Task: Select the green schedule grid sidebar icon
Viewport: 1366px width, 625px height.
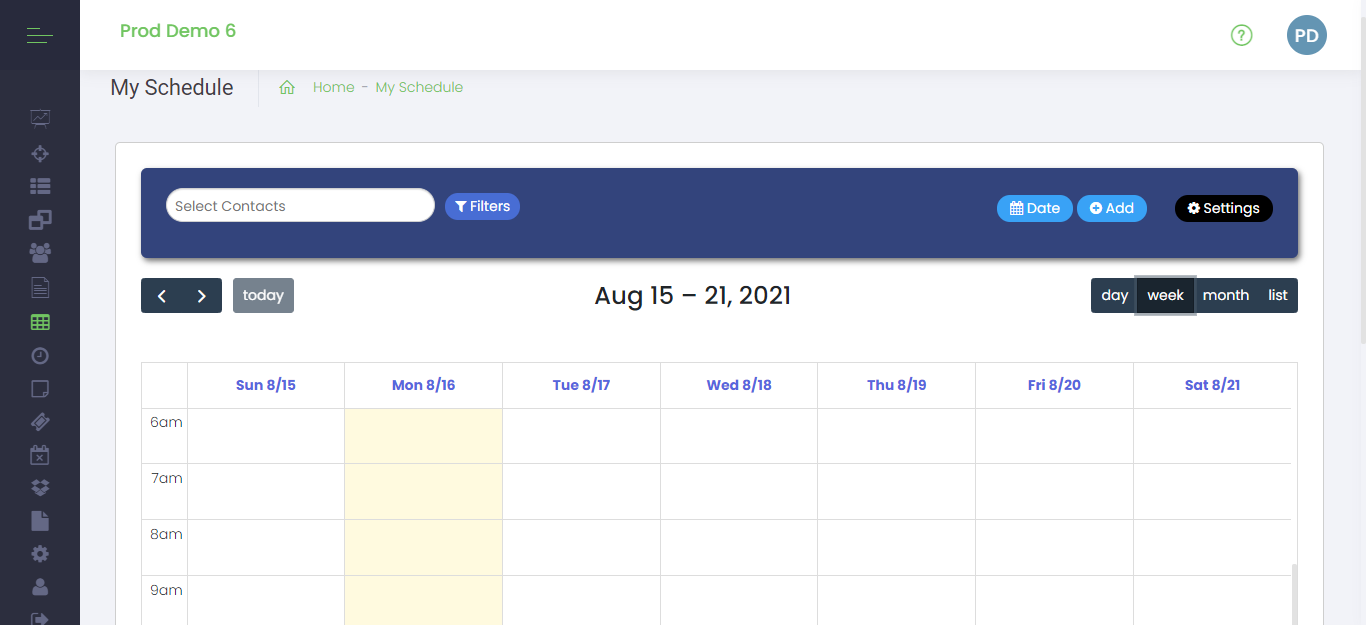Action: click(x=40, y=322)
